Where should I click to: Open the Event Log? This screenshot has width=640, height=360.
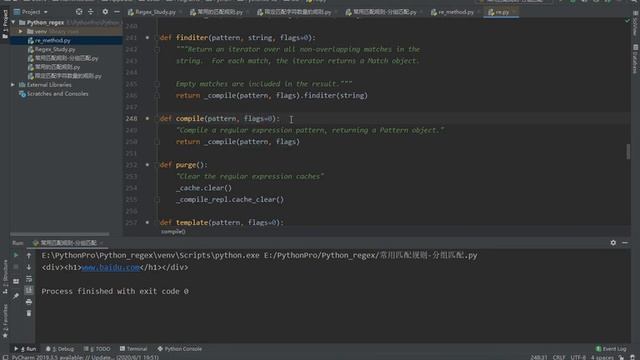[611, 349]
